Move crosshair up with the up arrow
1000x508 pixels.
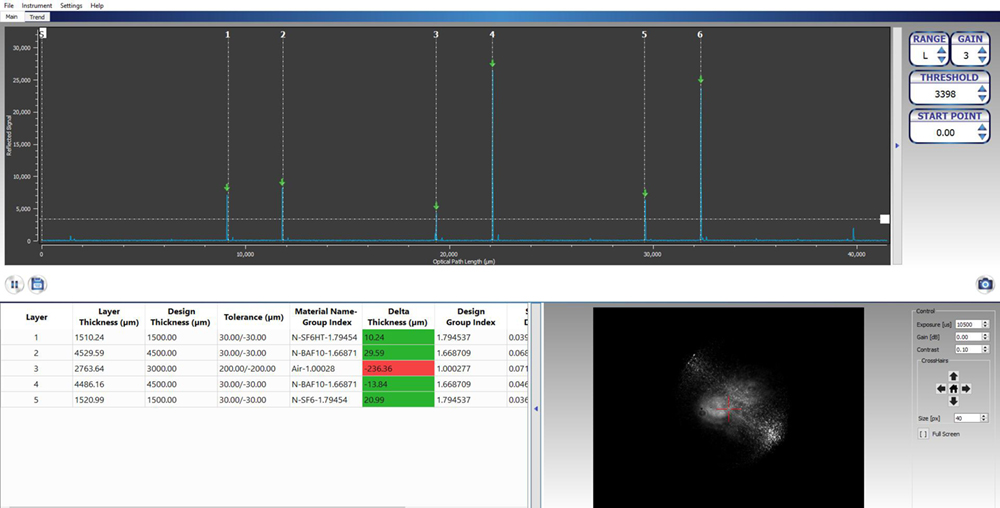pyautogui.click(x=954, y=377)
